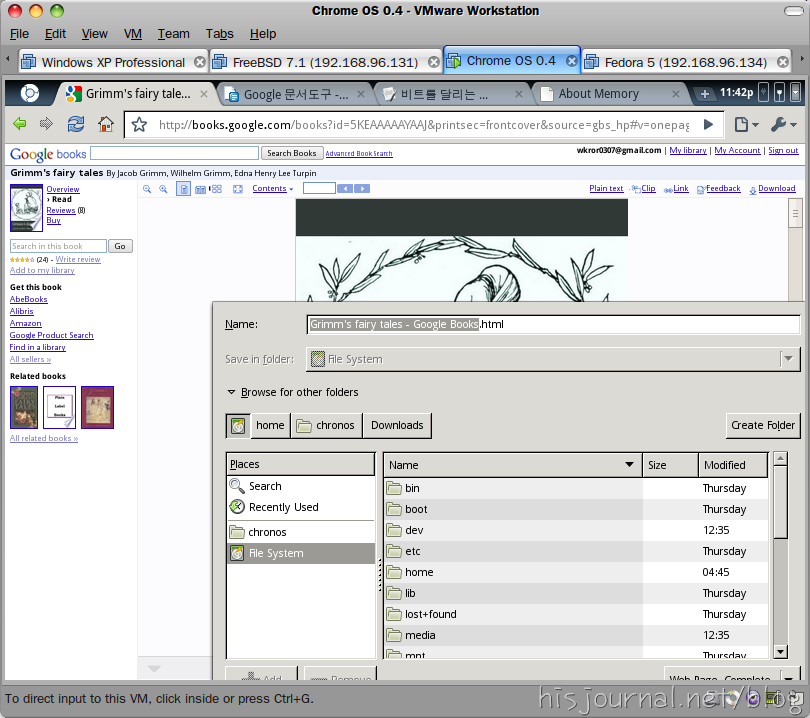Go to next book page arrow
Screen dimensions: 810x718
coord(362,189)
